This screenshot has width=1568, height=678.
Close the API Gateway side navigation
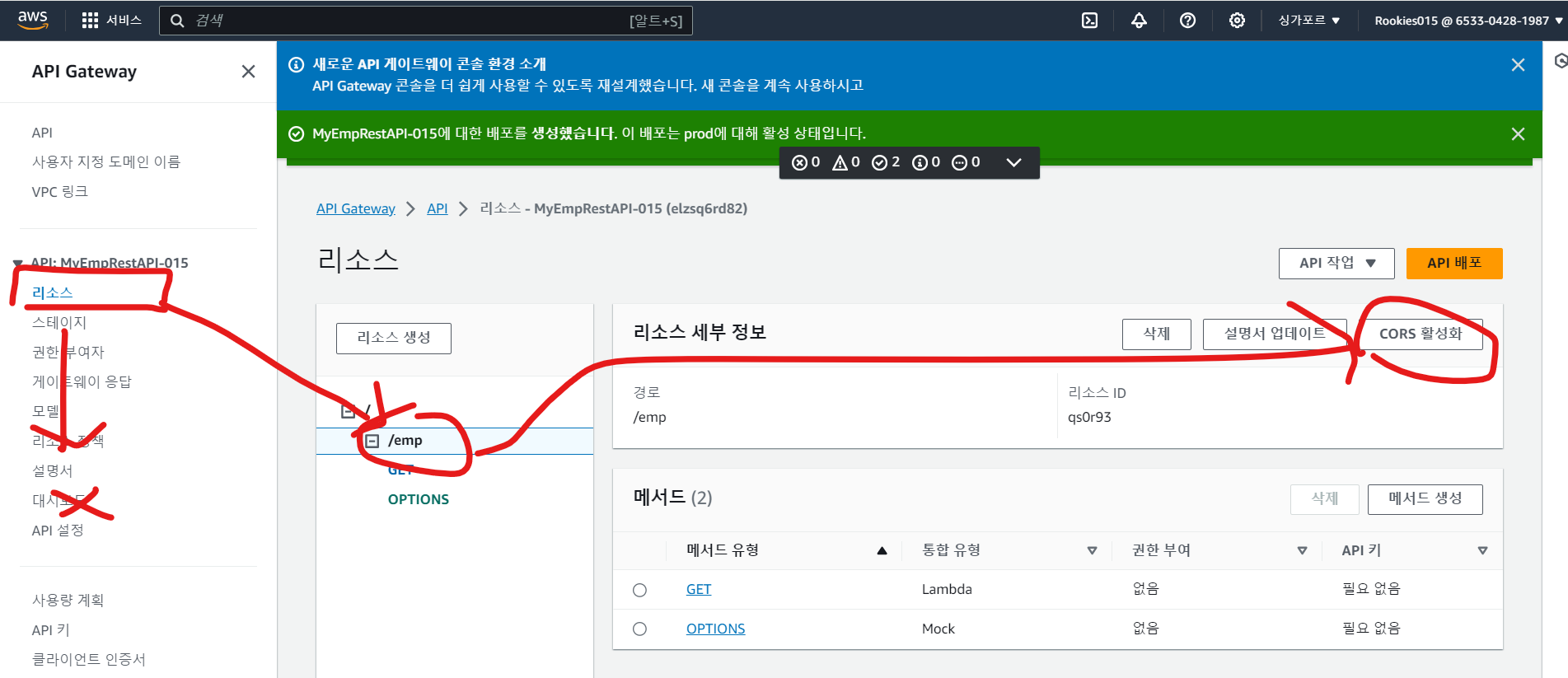[248, 72]
